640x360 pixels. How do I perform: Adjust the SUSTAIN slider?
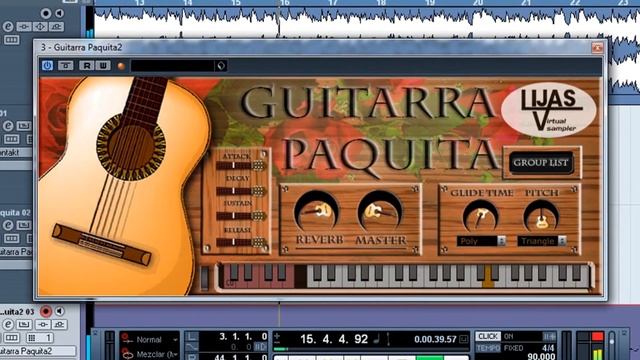coord(241,216)
